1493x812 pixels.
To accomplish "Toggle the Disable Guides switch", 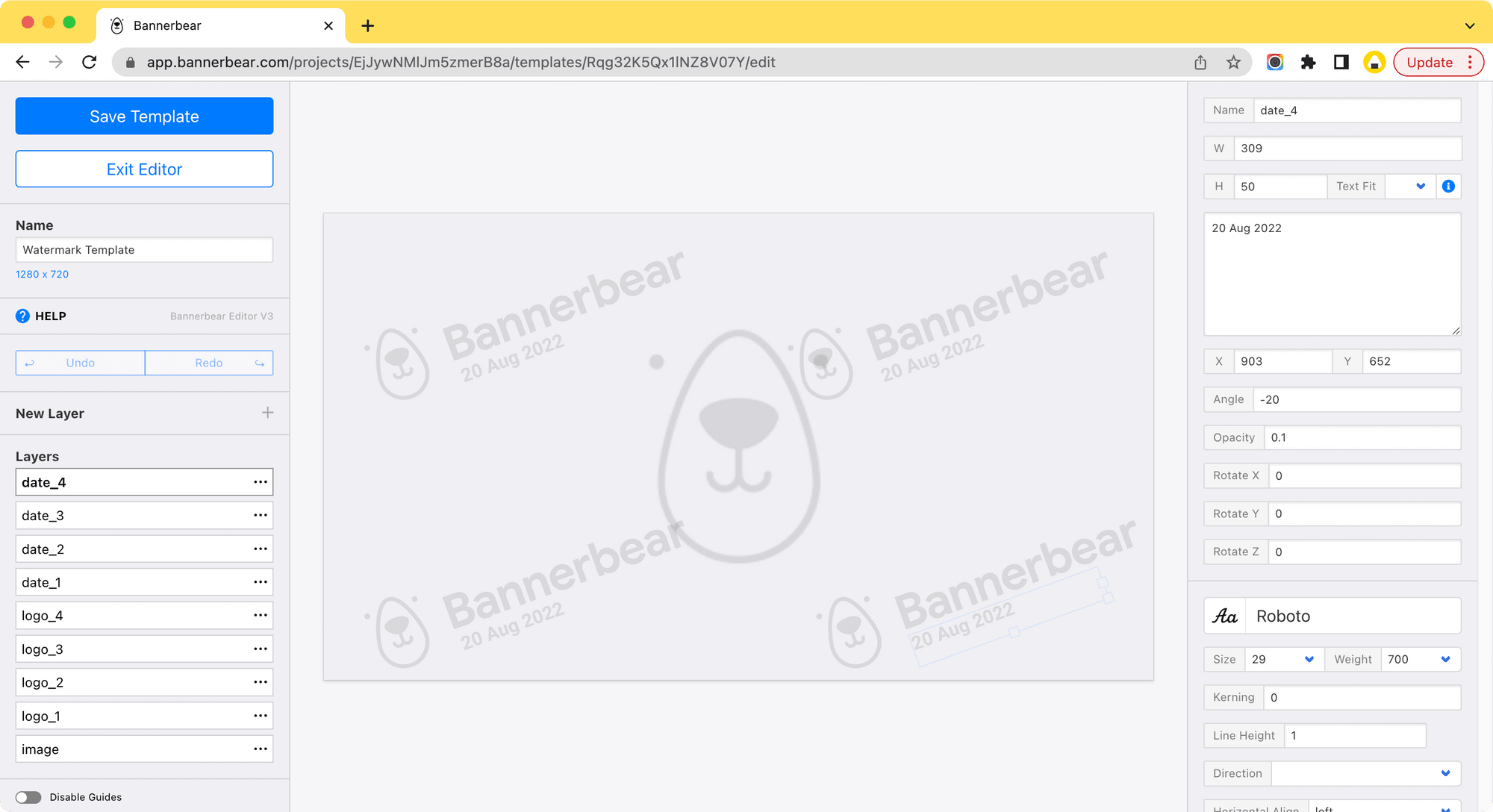I will (x=29, y=796).
